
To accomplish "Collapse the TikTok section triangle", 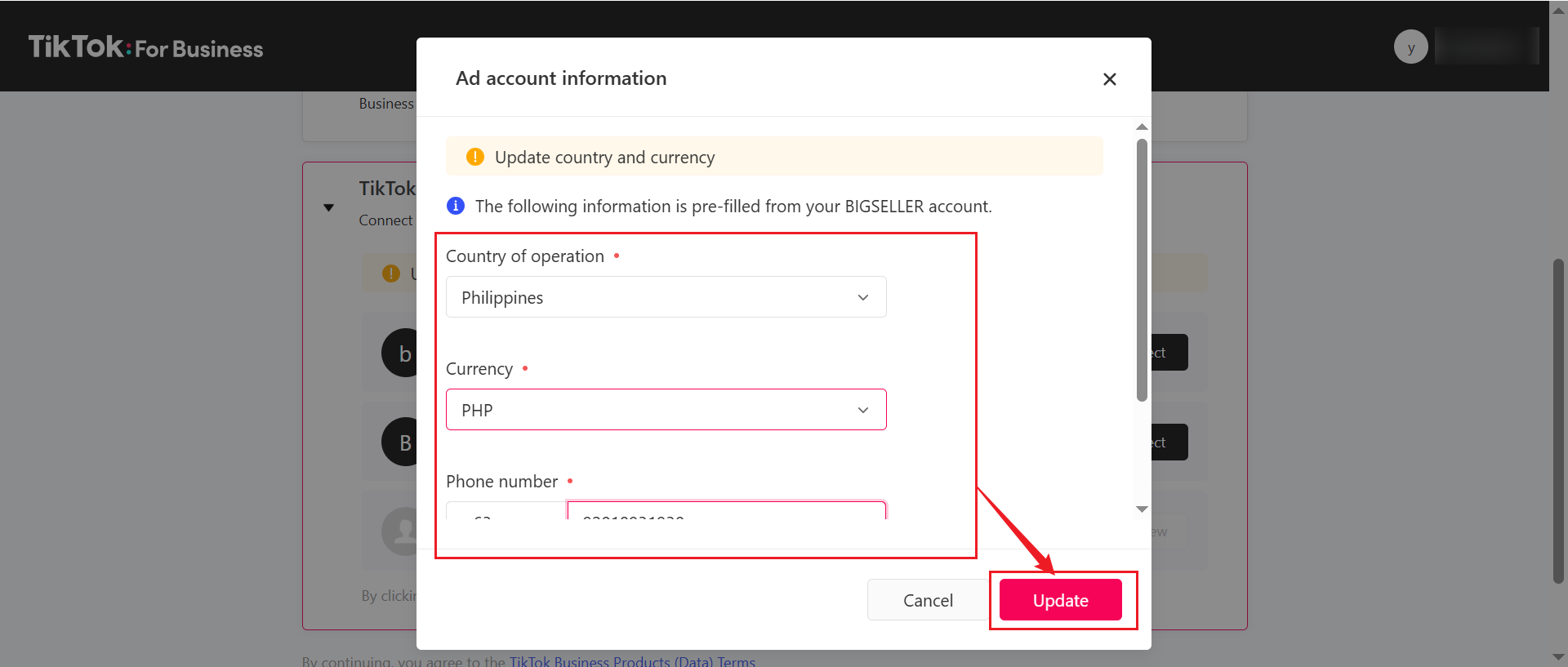I will pos(328,207).
